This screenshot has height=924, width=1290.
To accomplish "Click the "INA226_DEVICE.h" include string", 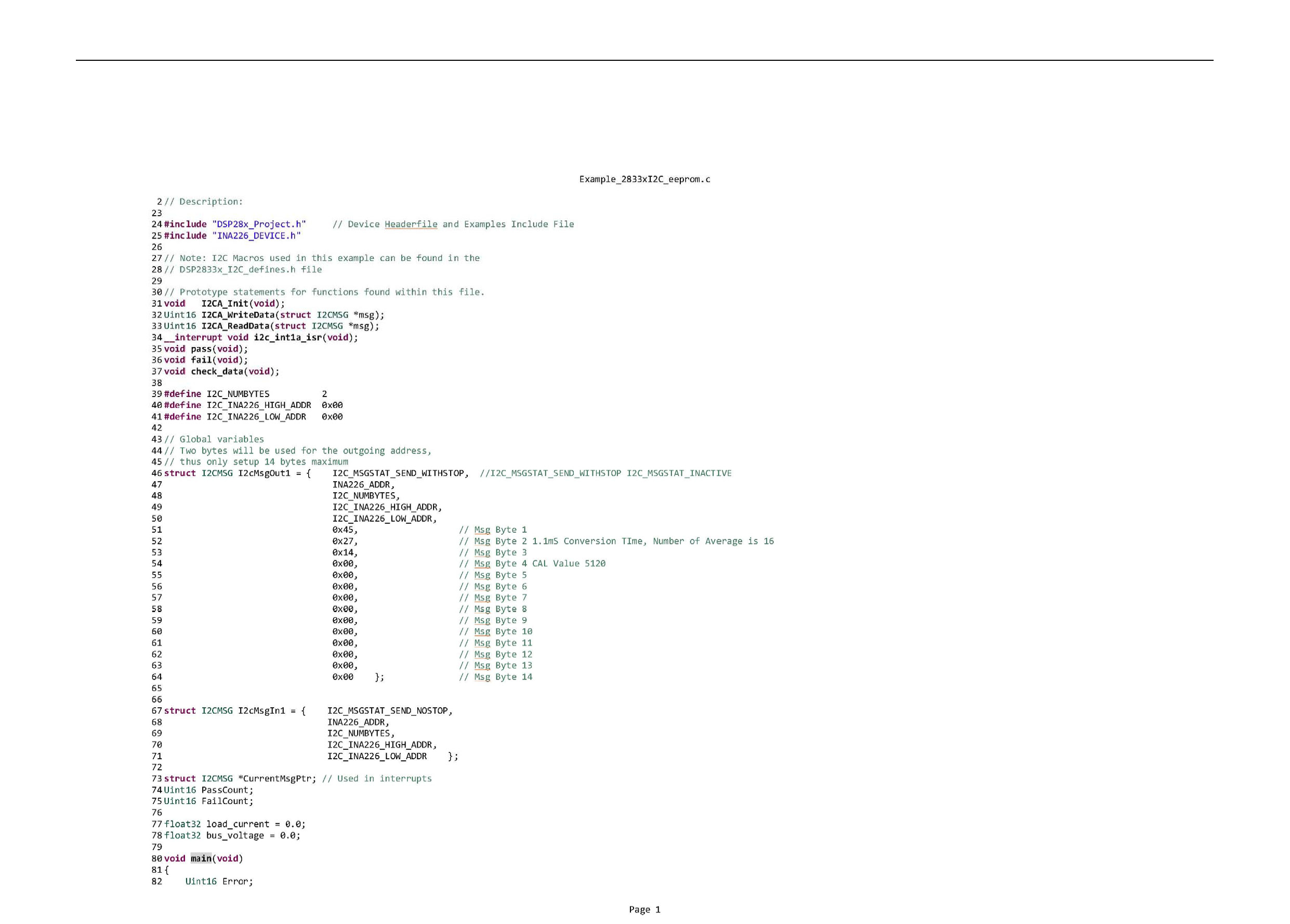I will point(256,235).
